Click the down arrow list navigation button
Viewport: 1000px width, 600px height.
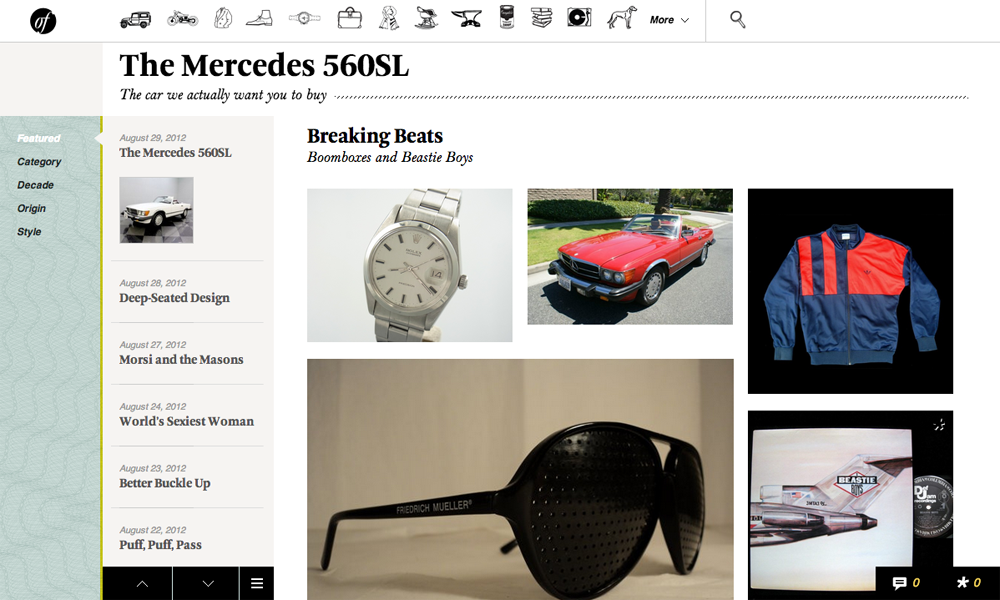point(208,583)
